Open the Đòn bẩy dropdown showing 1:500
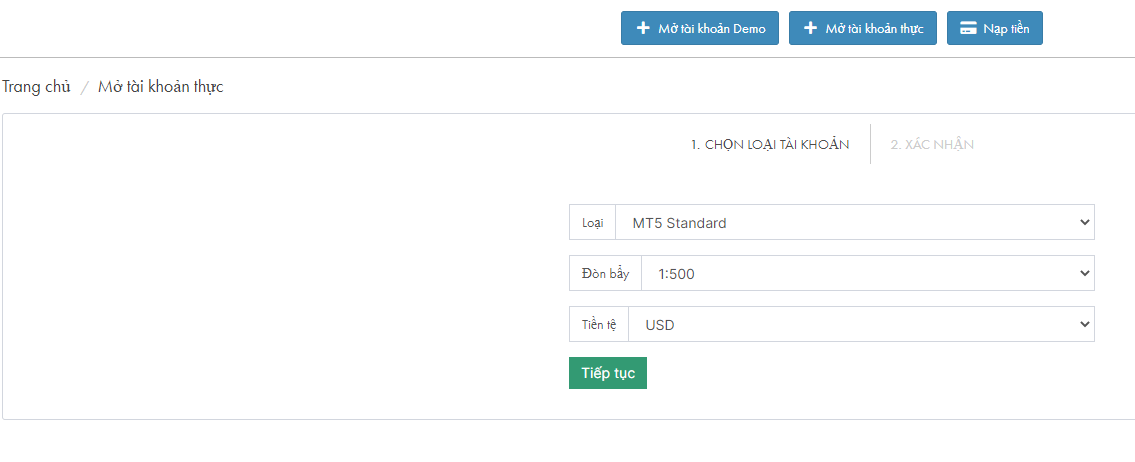 pos(867,274)
